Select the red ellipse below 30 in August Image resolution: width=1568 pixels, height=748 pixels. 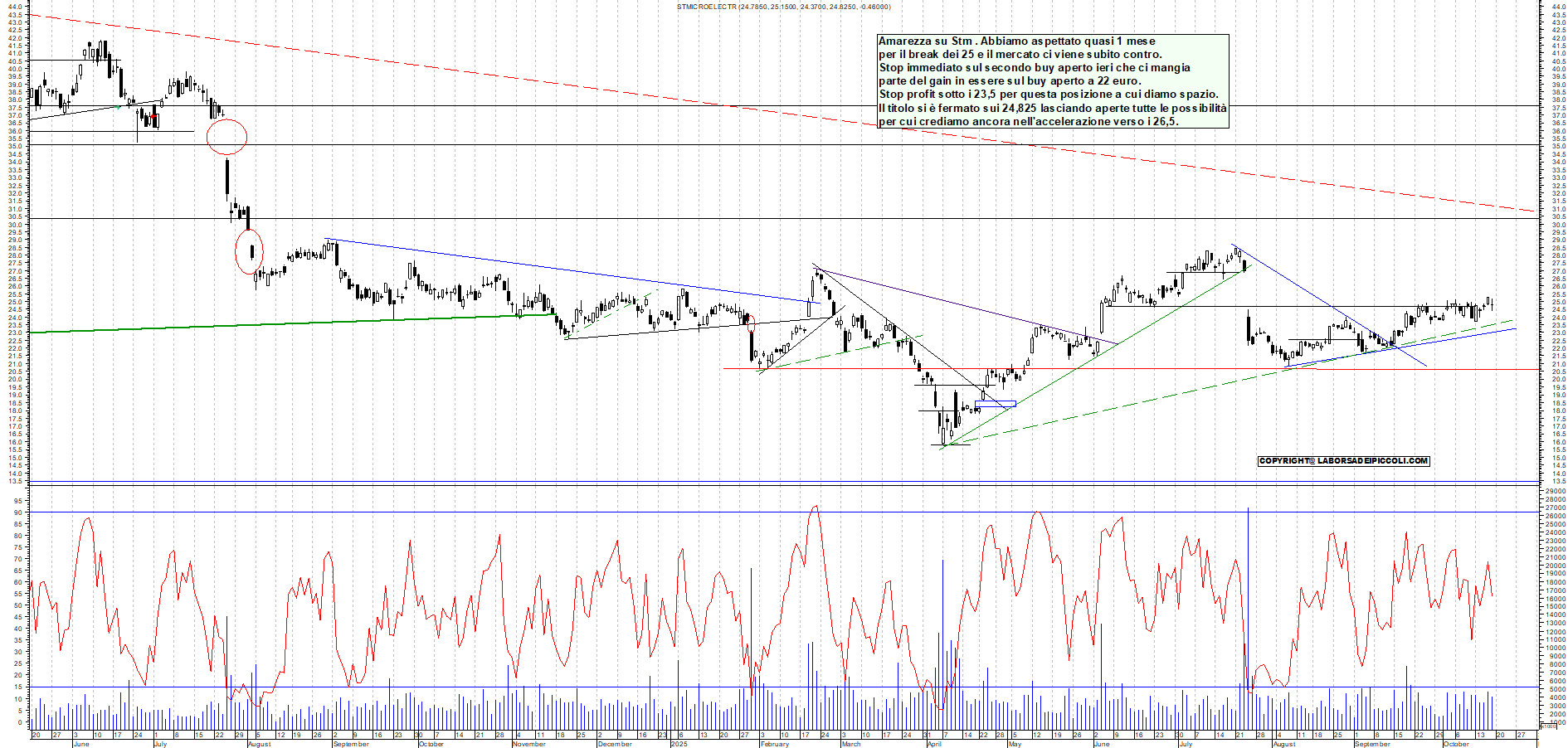click(x=249, y=252)
